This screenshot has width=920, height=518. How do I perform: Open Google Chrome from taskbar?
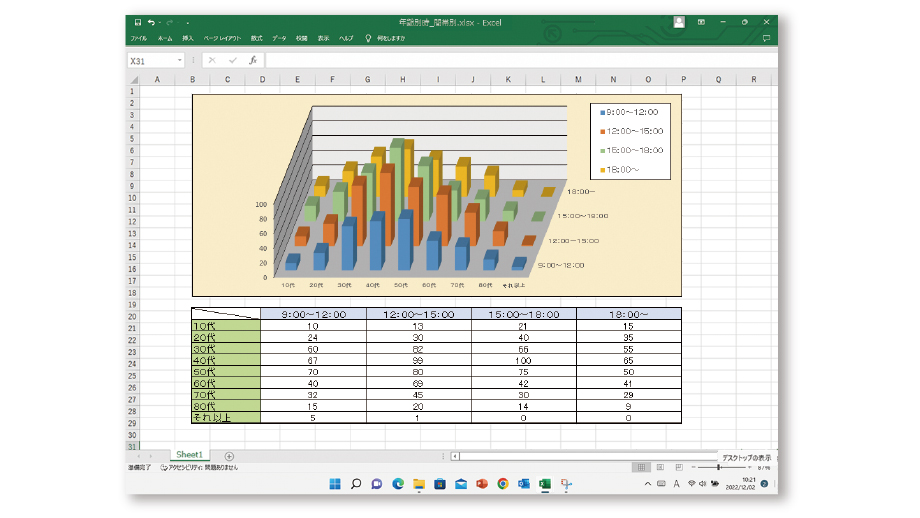coord(503,484)
